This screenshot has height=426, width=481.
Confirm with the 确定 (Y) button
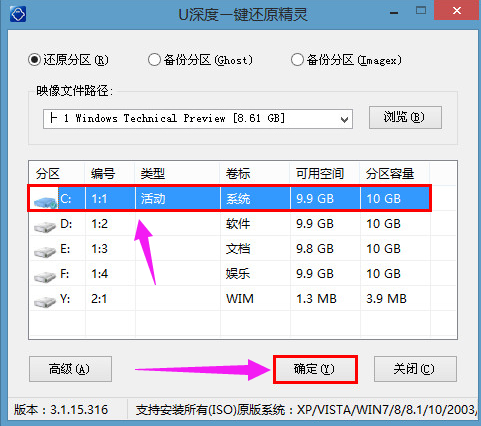click(x=315, y=369)
